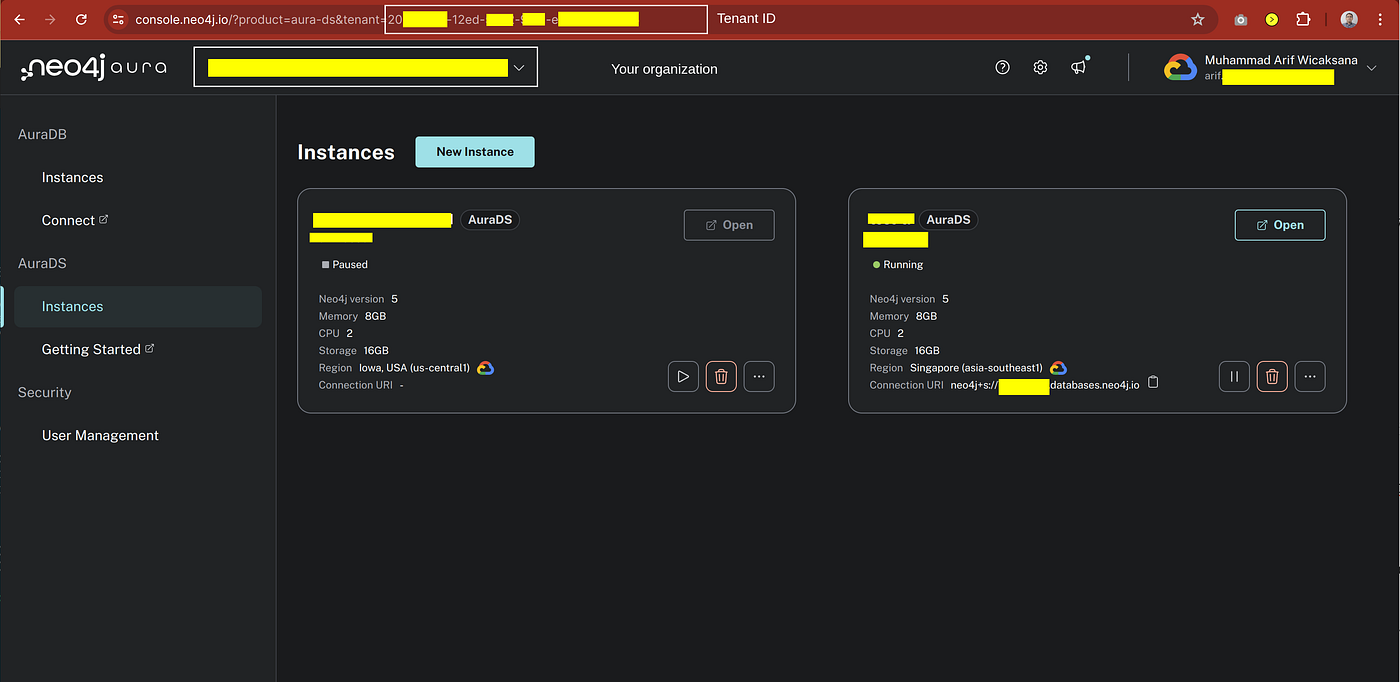
Task: Click the yellow circular extension icon
Action: (1272, 19)
